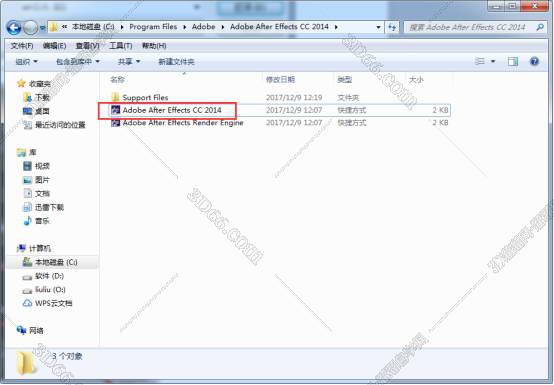
Task: Click the blue help question icon
Action: pos(534,61)
